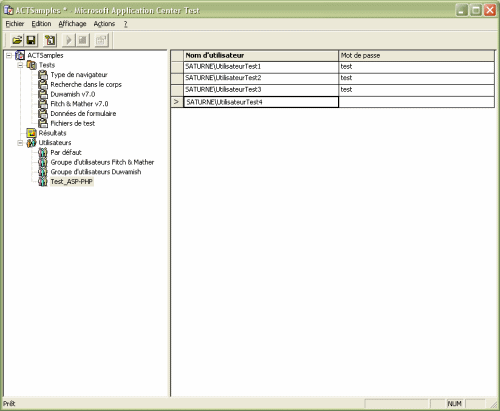500x411 pixels.
Task: Click the Save floppy disk toolbar icon
Action: click(31, 40)
